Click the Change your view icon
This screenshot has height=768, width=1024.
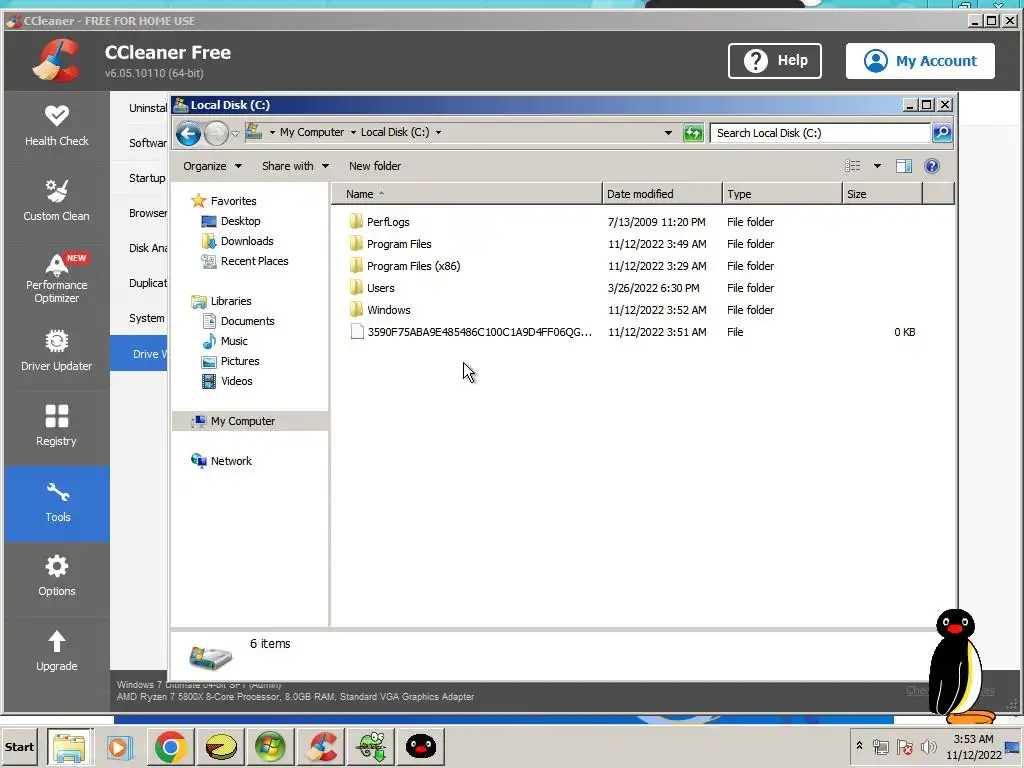(853, 166)
